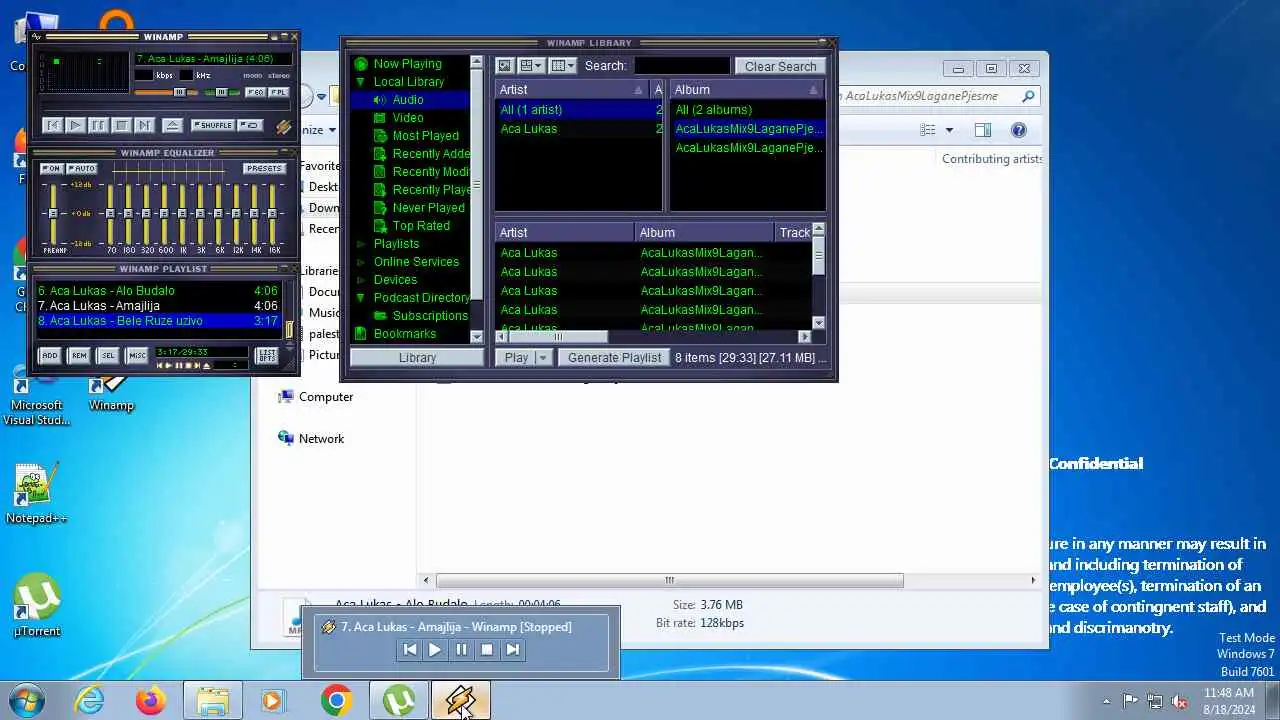Open the pane layout dropdown left of Search

click(532, 66)
